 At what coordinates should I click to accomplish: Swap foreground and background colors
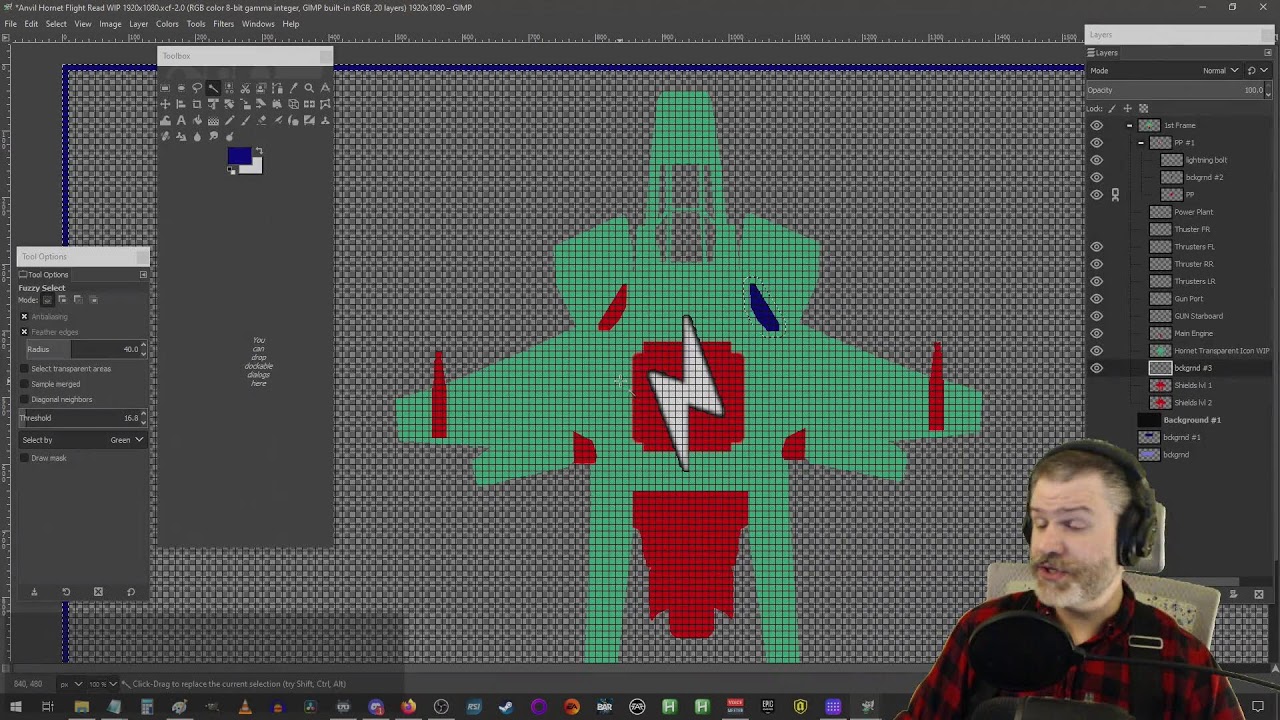(x=258, y=151)
